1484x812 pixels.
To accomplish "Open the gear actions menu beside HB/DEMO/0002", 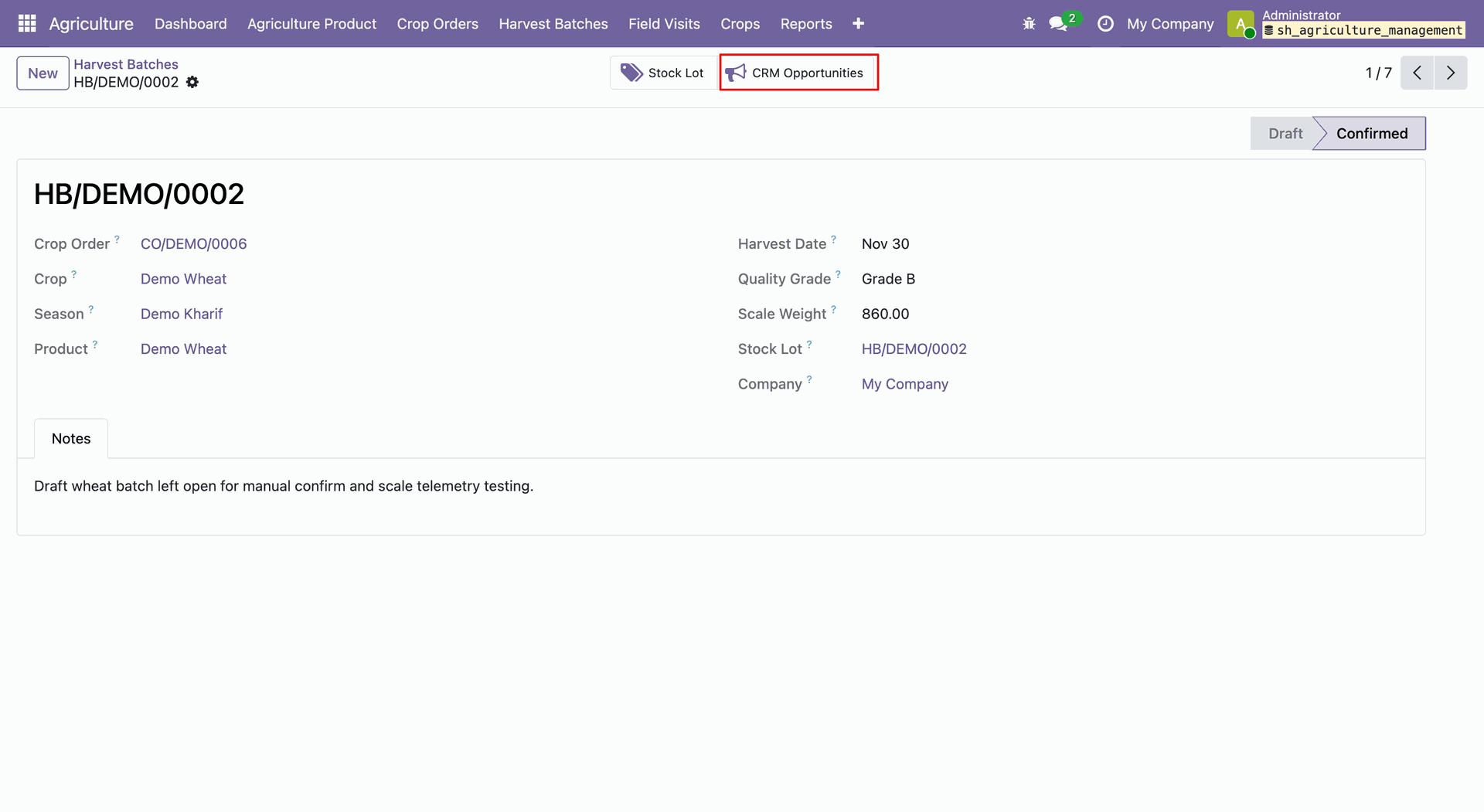I will pyautogui.click(x=192, y=82).
